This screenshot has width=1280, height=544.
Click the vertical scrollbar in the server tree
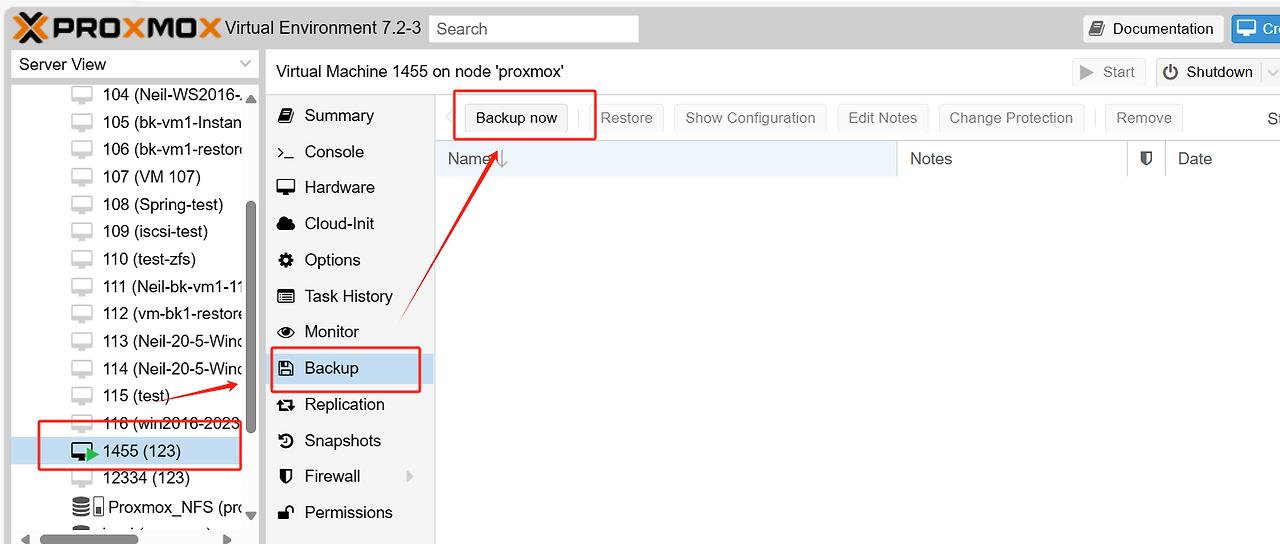[251, 318]
